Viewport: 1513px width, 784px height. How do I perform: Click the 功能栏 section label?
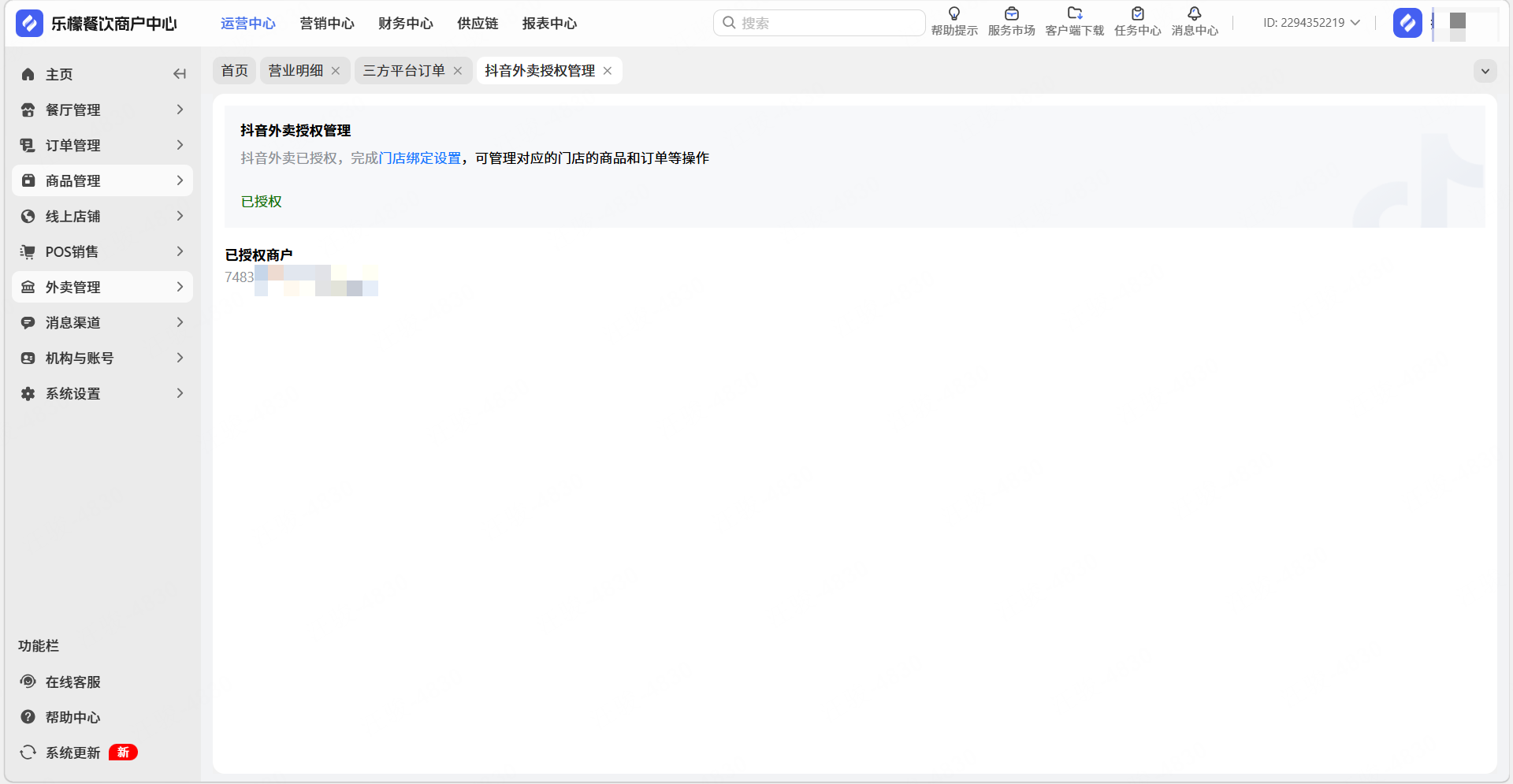coord(39,646)
